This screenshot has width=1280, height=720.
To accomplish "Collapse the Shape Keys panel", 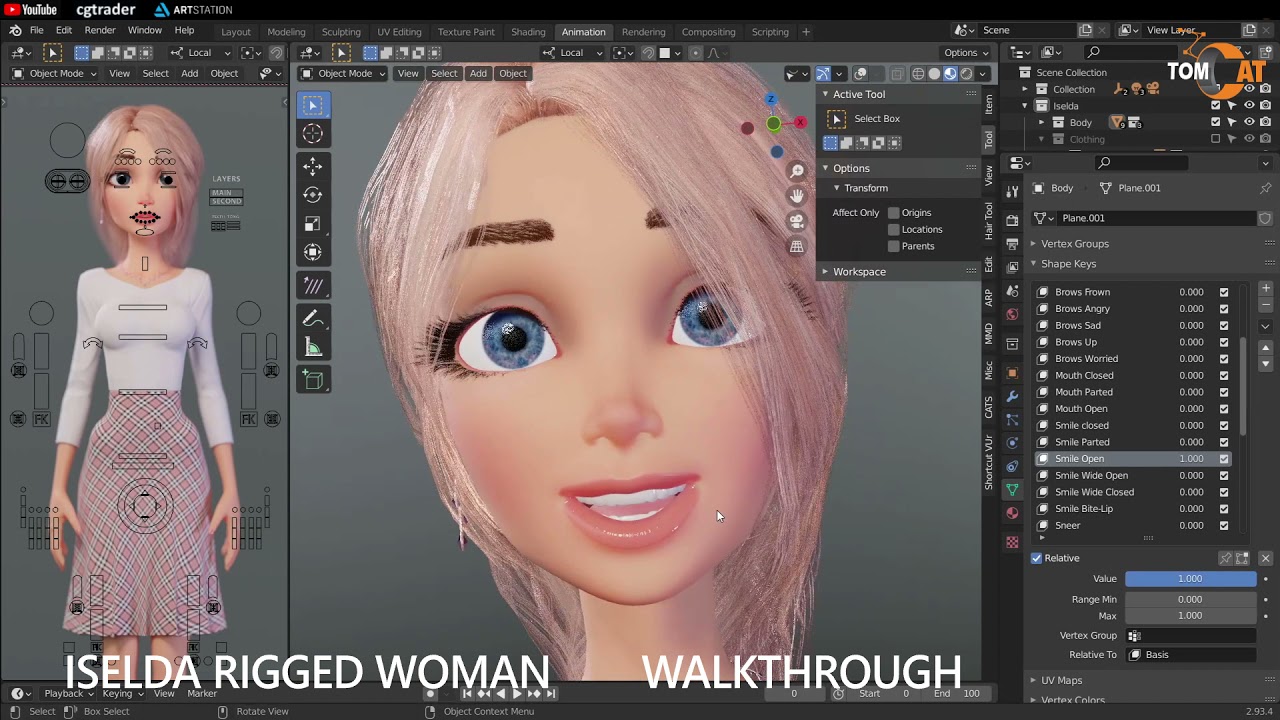I will tap(1069, 264).
